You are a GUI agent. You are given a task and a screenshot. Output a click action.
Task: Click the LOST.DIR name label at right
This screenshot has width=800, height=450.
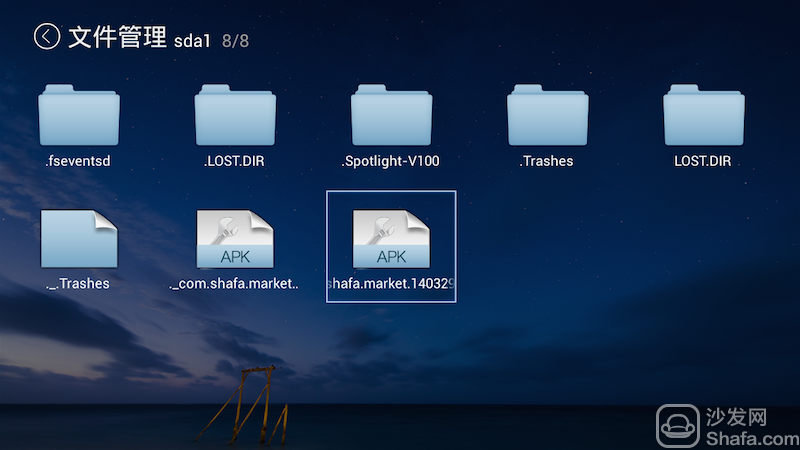[703, 161]
